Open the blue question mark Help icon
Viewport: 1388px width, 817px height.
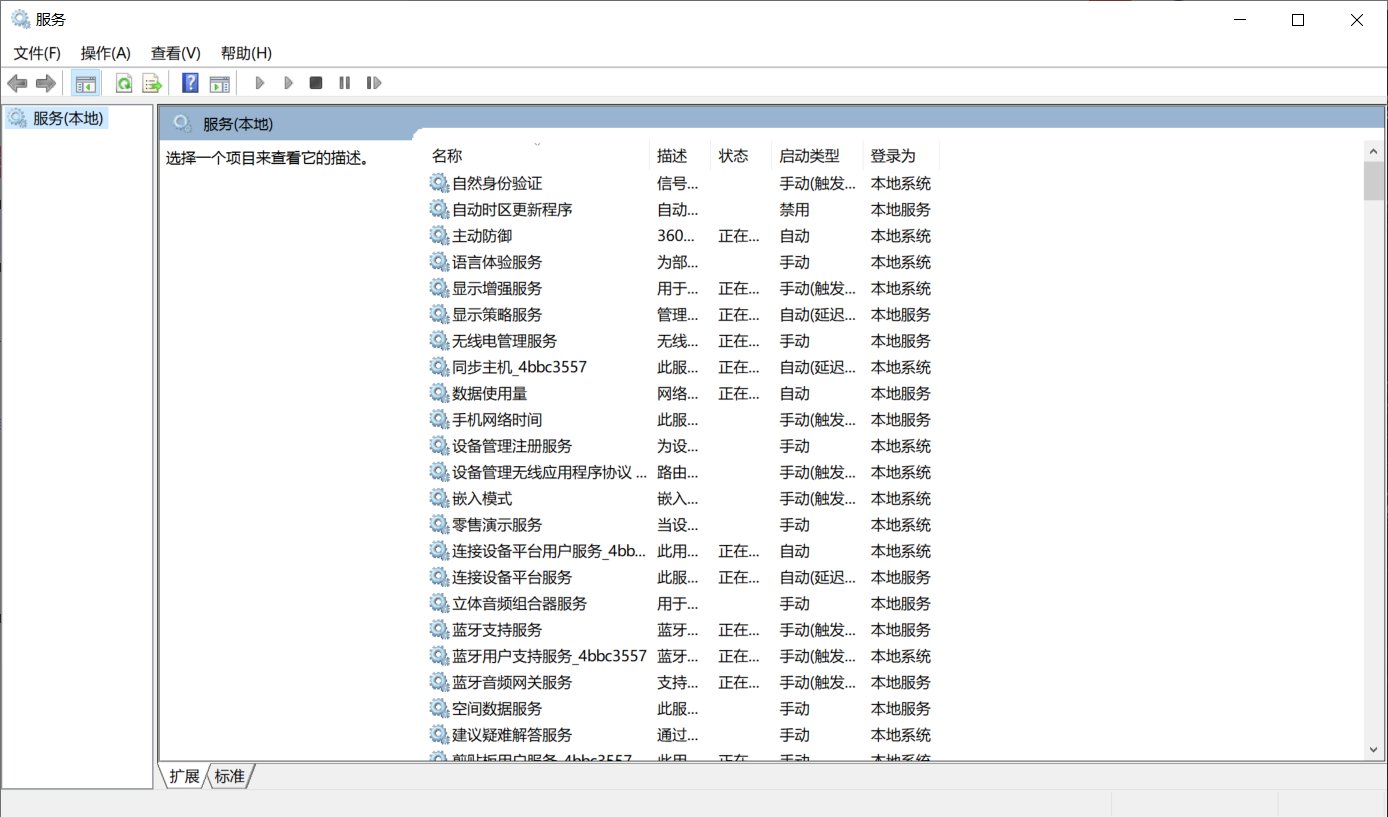(x=190, y=83)
